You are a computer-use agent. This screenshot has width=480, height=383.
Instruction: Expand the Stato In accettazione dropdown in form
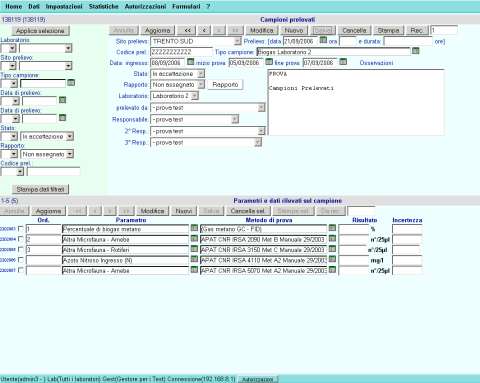coord(201,74)
